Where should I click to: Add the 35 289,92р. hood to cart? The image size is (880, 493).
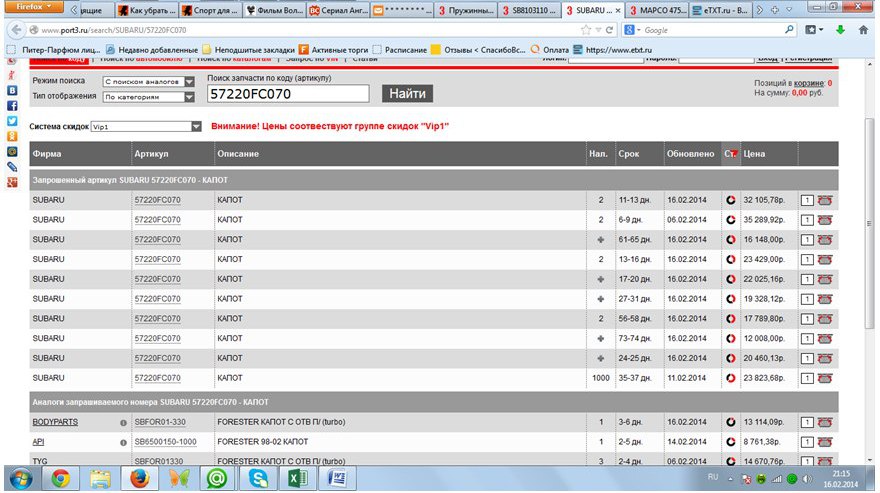pyautogui.click(x=824, y=220)
